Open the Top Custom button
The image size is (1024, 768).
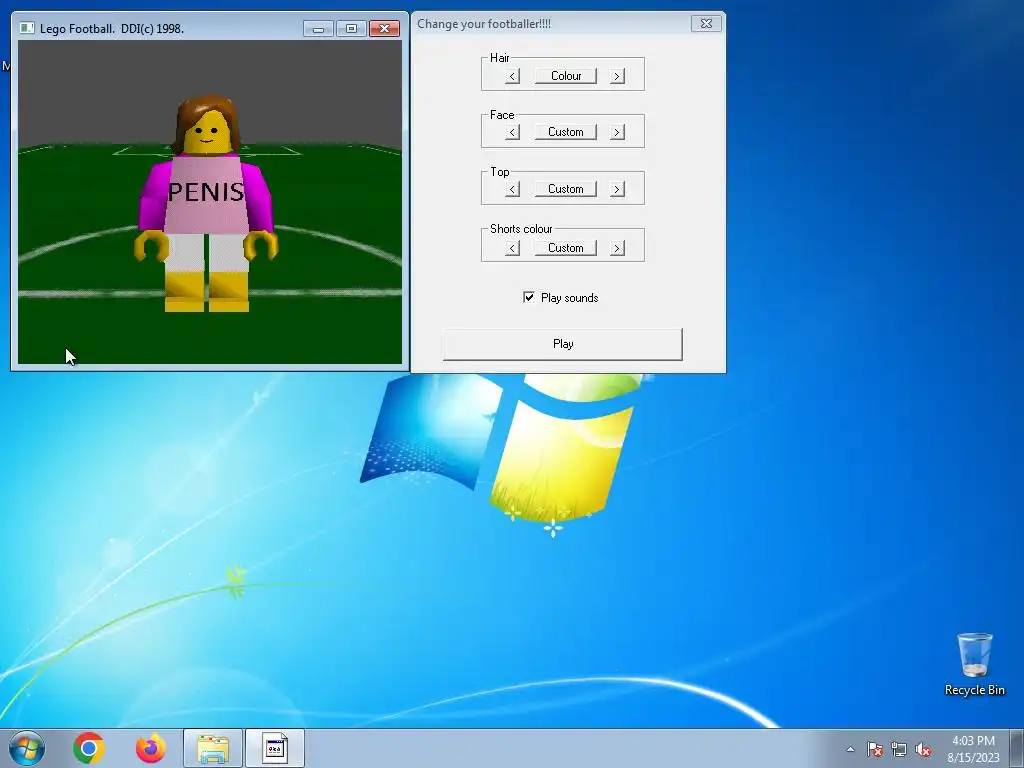point(566,189)
